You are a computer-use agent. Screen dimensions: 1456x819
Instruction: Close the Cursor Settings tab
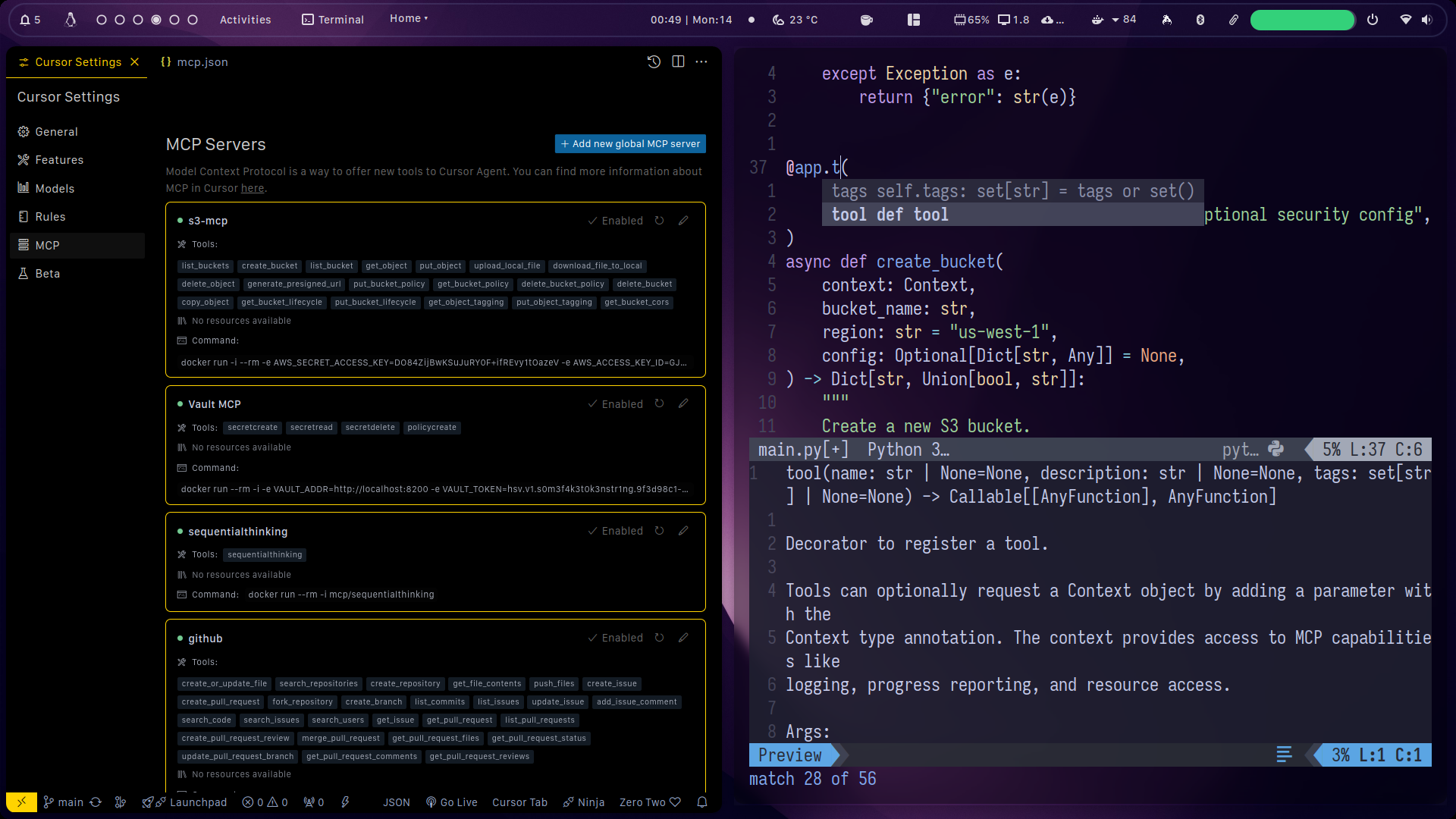click(x=135, y=62)
